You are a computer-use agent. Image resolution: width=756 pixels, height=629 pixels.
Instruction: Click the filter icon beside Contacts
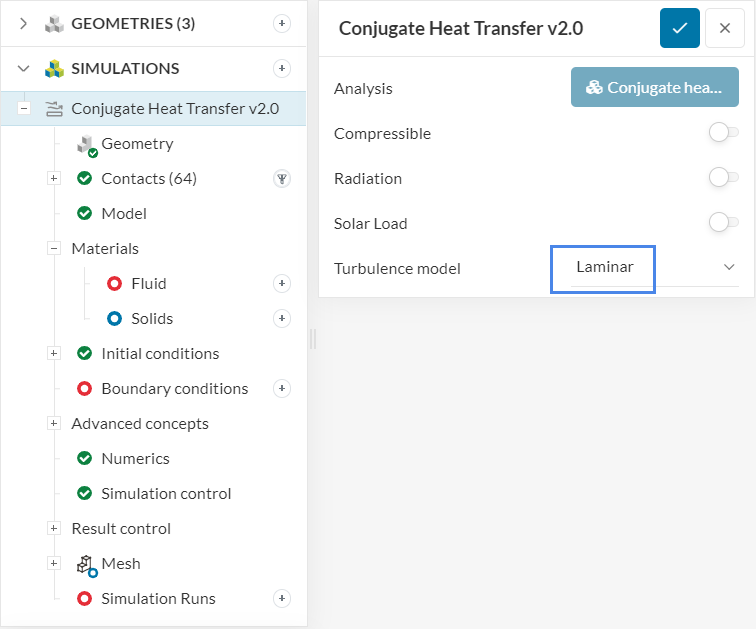(x=282, y=179)
